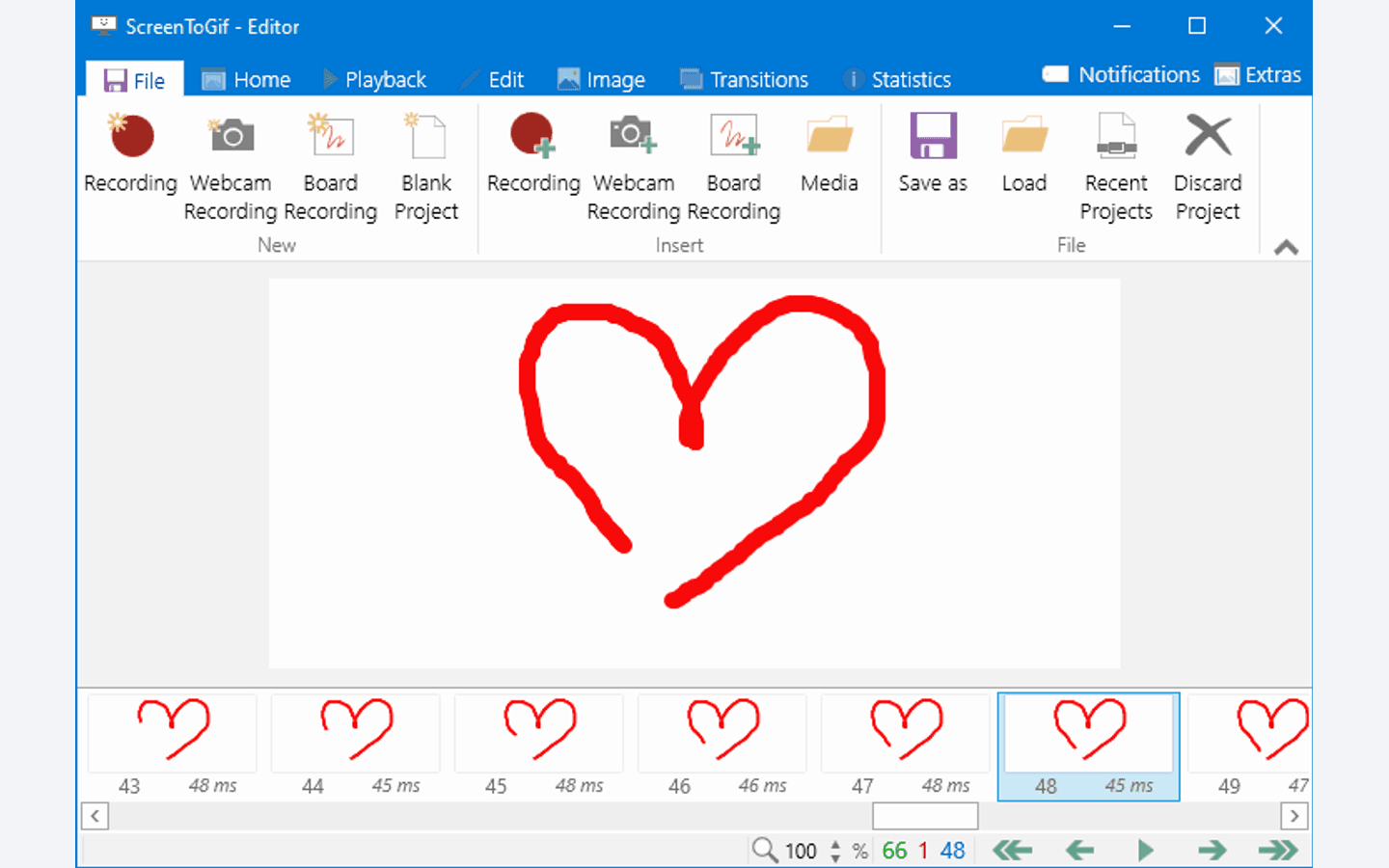The width and height of the screenshot is (1389, 868).
Task: Click the heart drawing in the preview canvas
Action: tap(703, 449)
